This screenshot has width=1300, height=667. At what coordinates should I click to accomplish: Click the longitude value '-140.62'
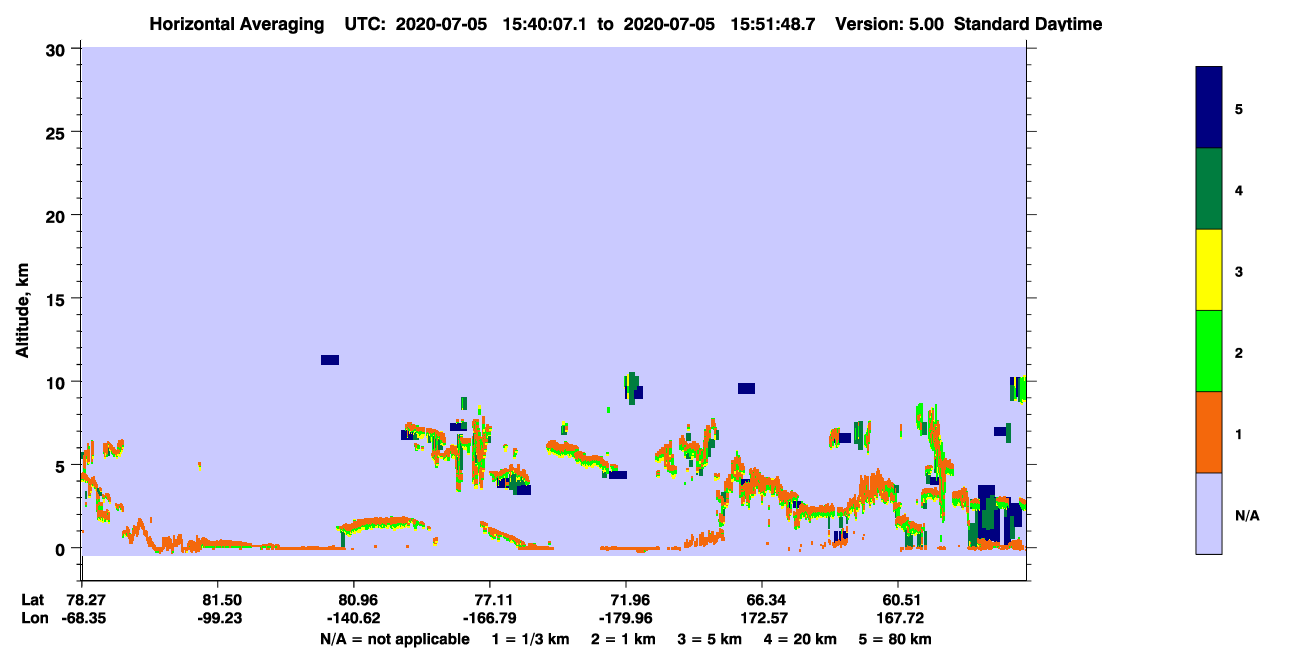(353, 618)
